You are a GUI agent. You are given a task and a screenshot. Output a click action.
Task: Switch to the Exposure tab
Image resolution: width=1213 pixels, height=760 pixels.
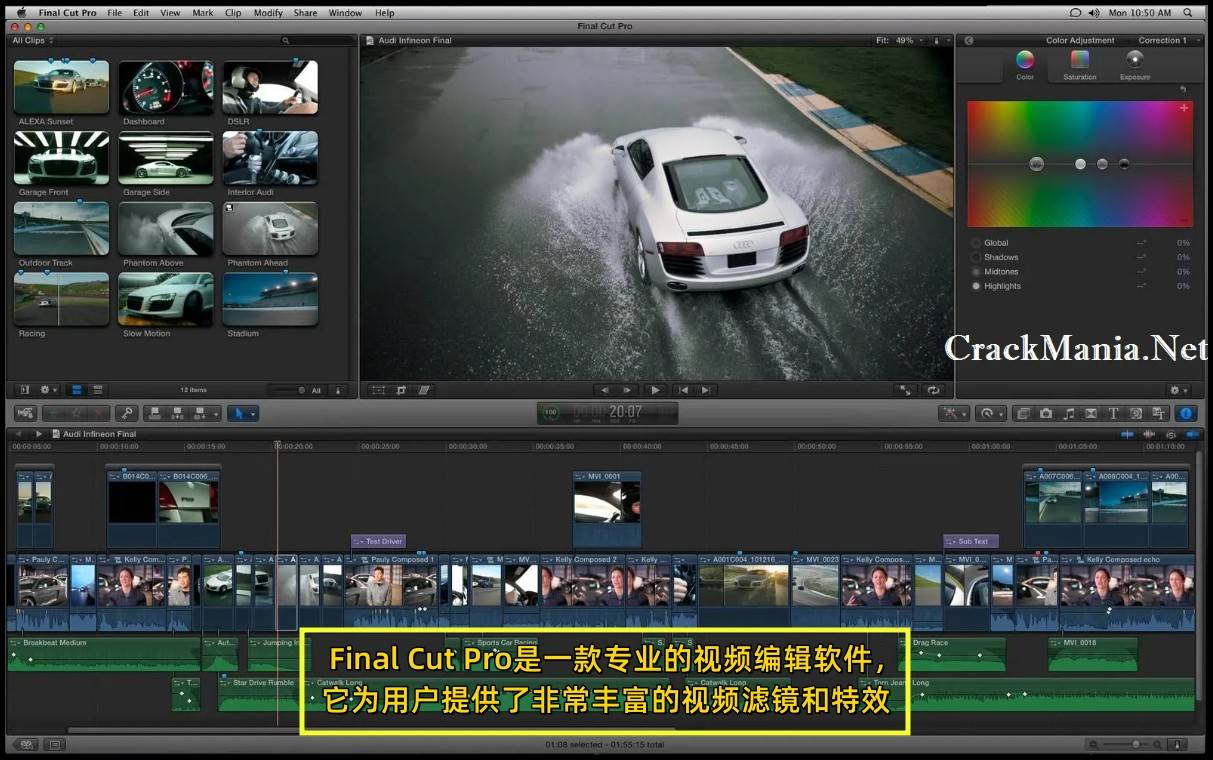tap(1135, 65)
